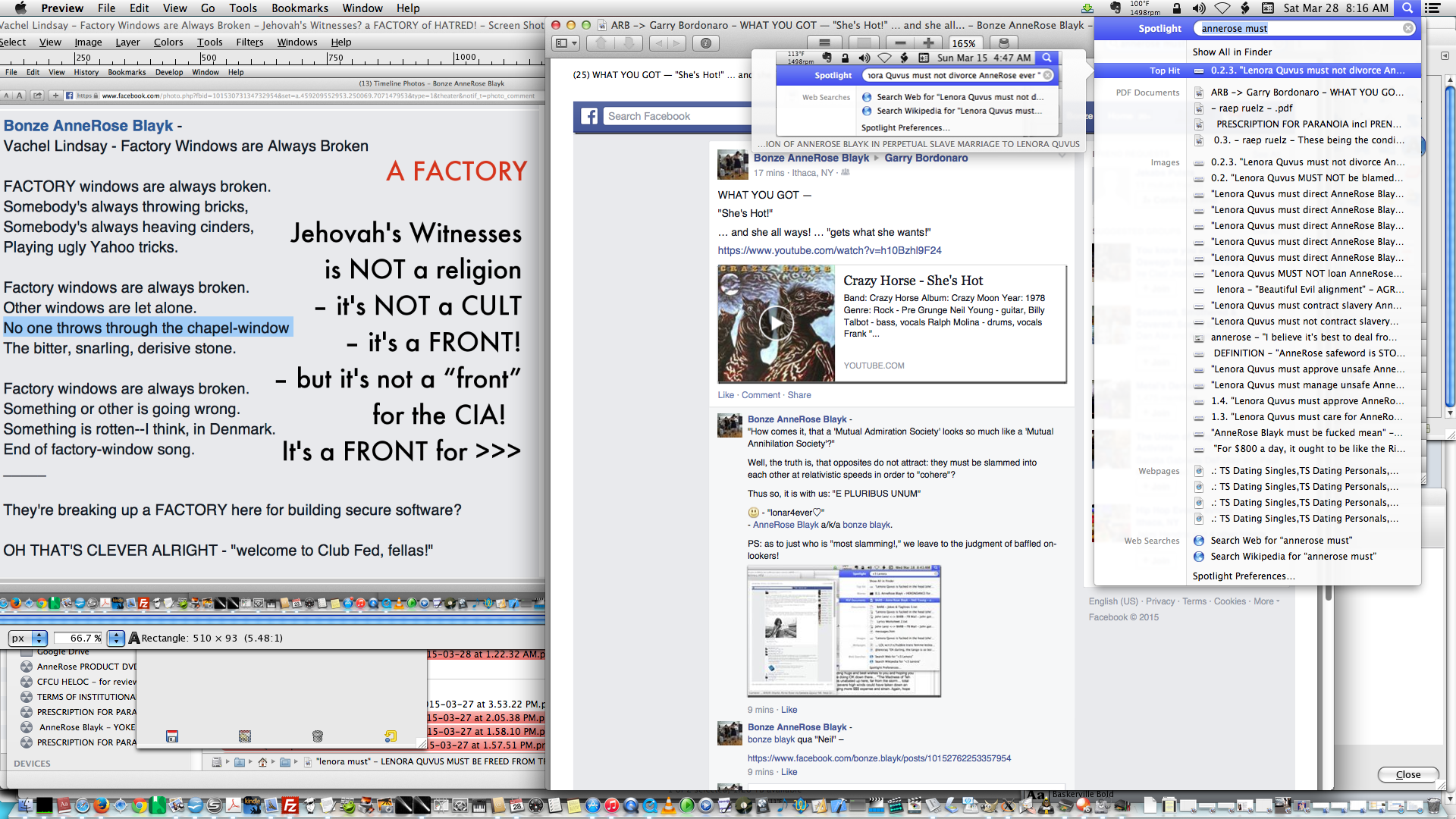Play the Crazy Horse She's Hot video
The height and width of the screenshot is (819, 1456).
777,324
